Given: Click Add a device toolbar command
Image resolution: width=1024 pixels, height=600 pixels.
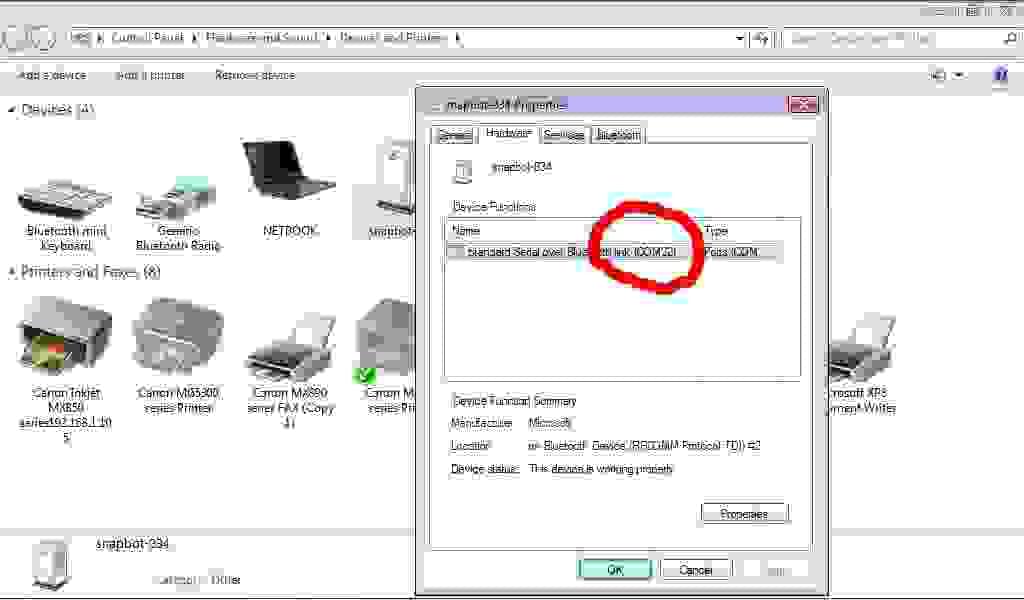Looking at the screenshot, I should (x=52, y=75).
